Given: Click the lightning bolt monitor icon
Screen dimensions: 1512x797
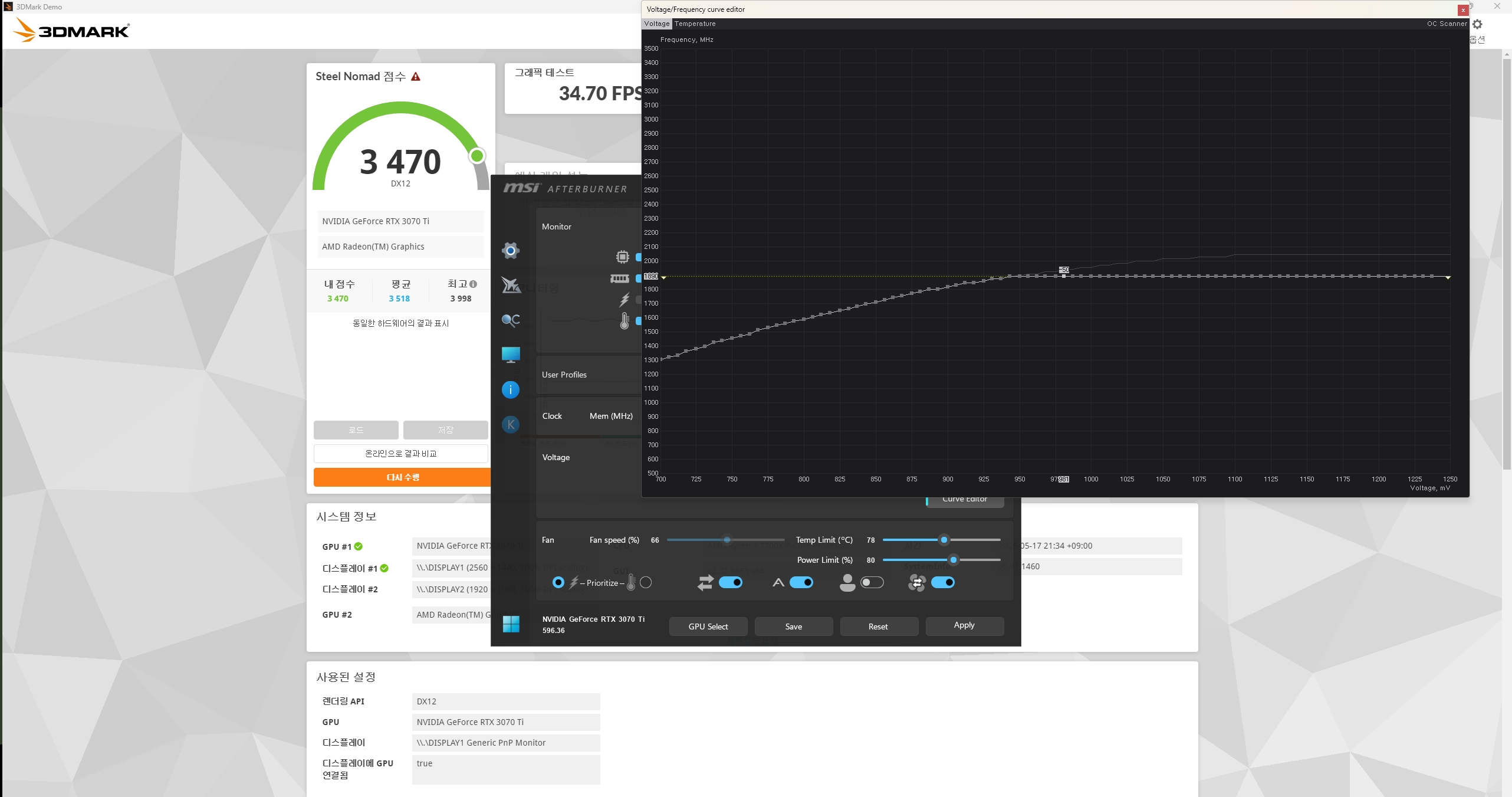Looking at the screenshot, I should click(x=624, y=300).
